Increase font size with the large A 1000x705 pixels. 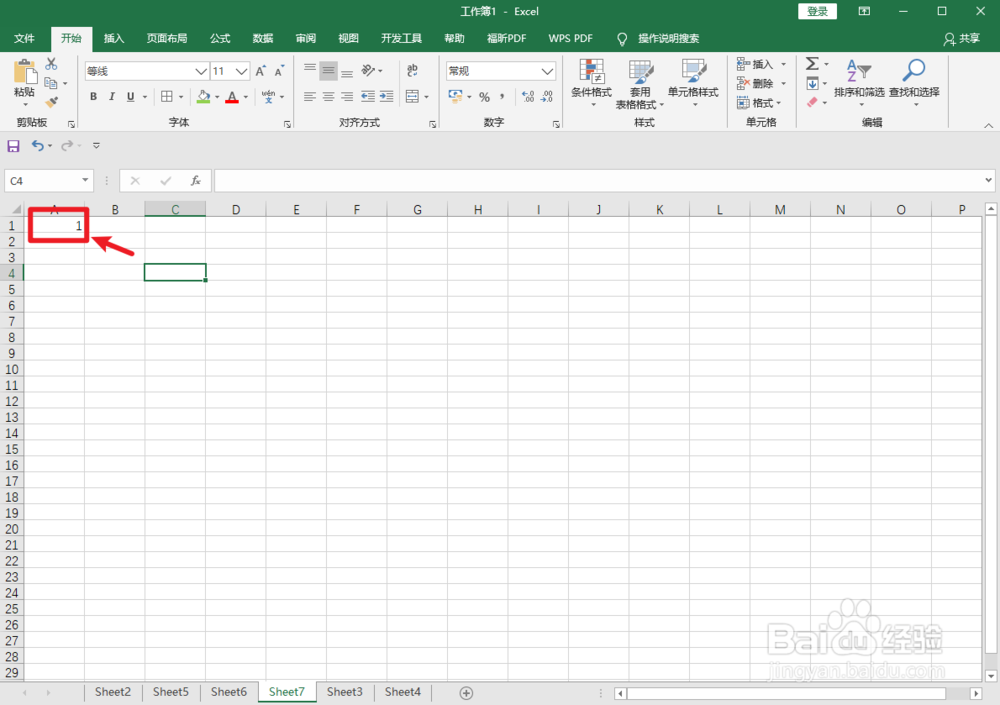260,71
